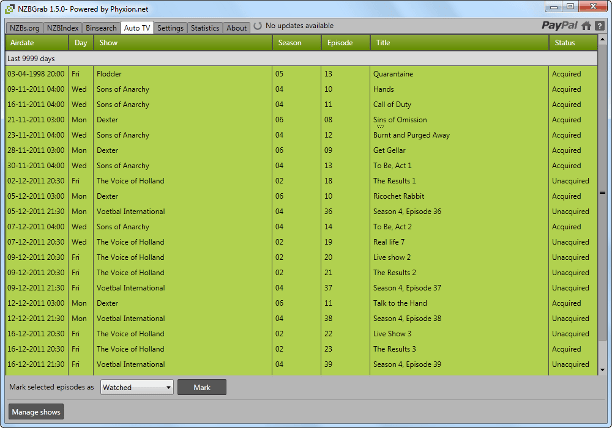Select episode titled 'Talk to the Hand'
Image resolution: width=612 pixels, height=428 pixels.
click(400, 303)
